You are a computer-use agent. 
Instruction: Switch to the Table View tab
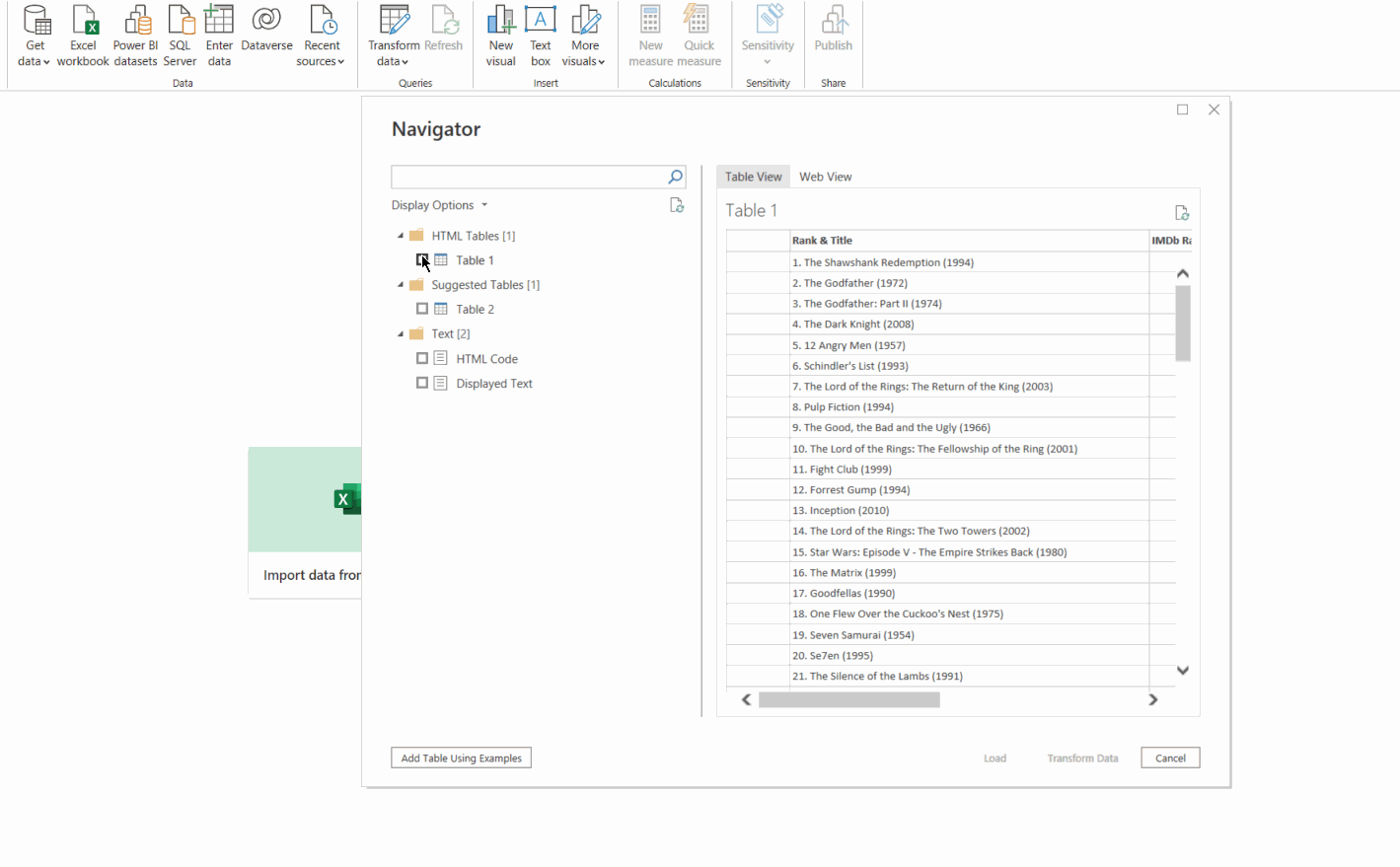[x=753, y=177]
